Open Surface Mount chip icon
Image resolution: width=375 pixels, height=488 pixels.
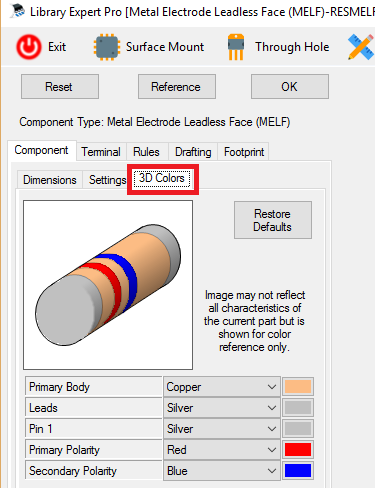click(107, 47)
